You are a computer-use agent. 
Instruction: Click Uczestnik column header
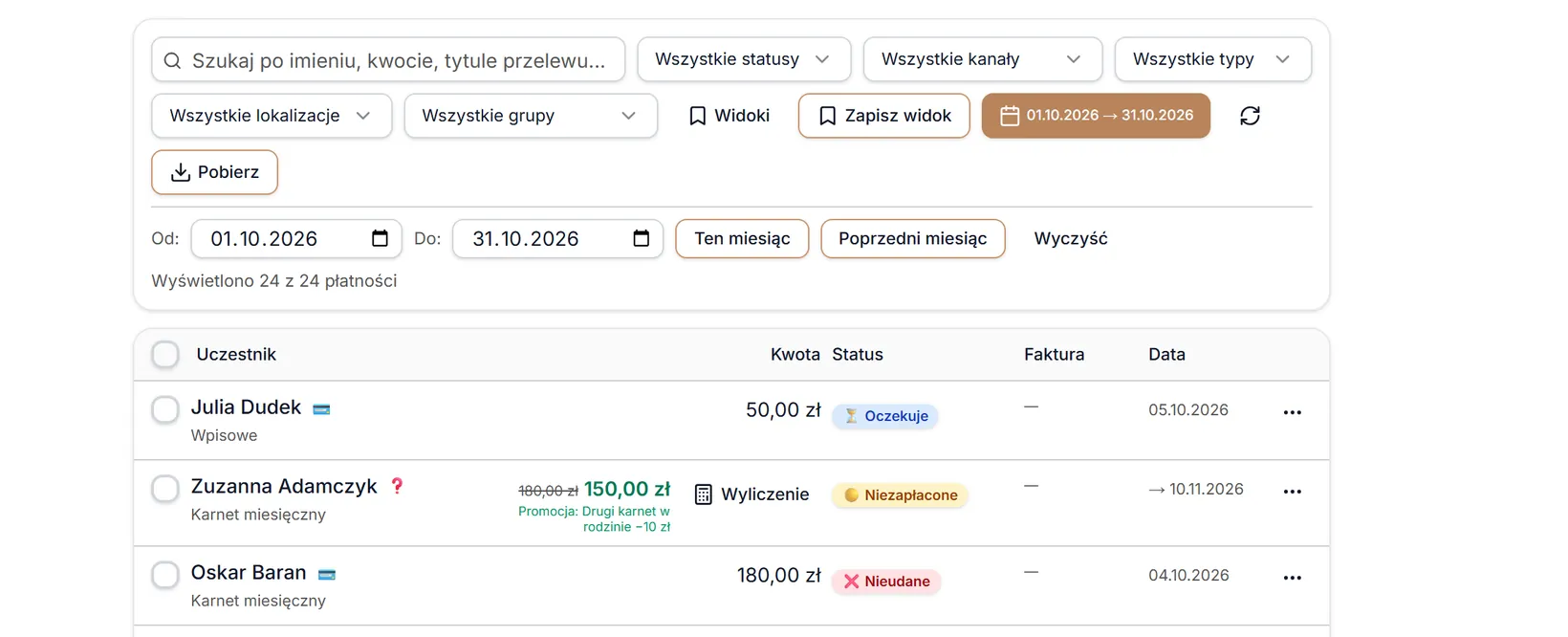coord(236,354)
